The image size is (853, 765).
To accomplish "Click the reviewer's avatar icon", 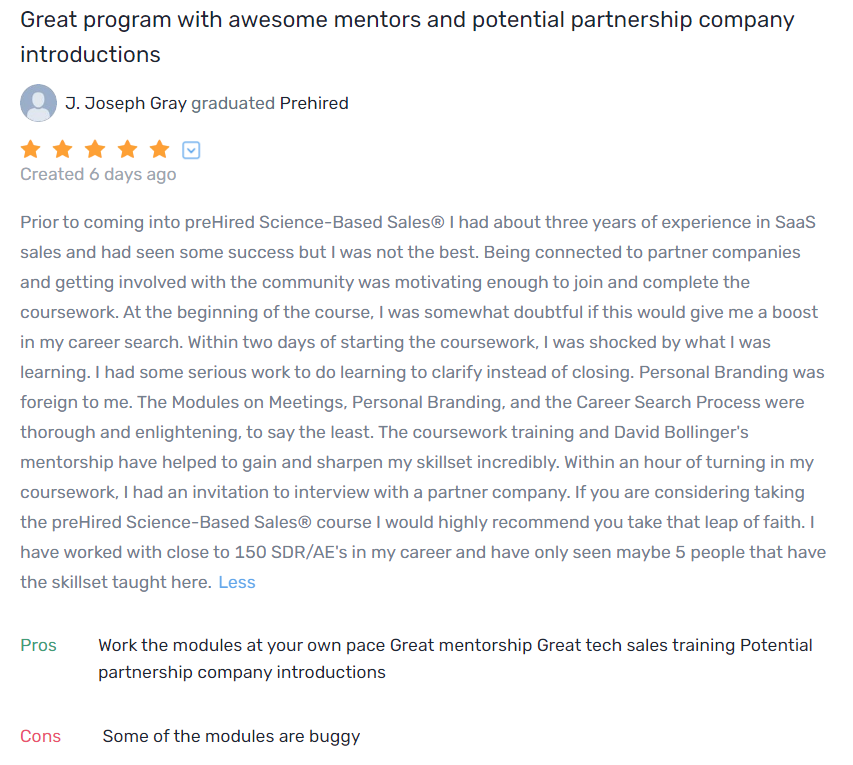I will [x=38, y=103].
